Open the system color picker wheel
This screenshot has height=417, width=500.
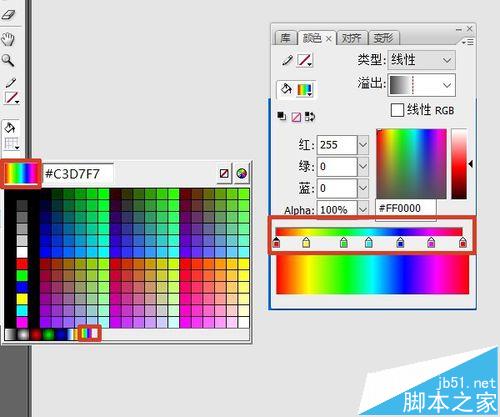coord(242,173)
